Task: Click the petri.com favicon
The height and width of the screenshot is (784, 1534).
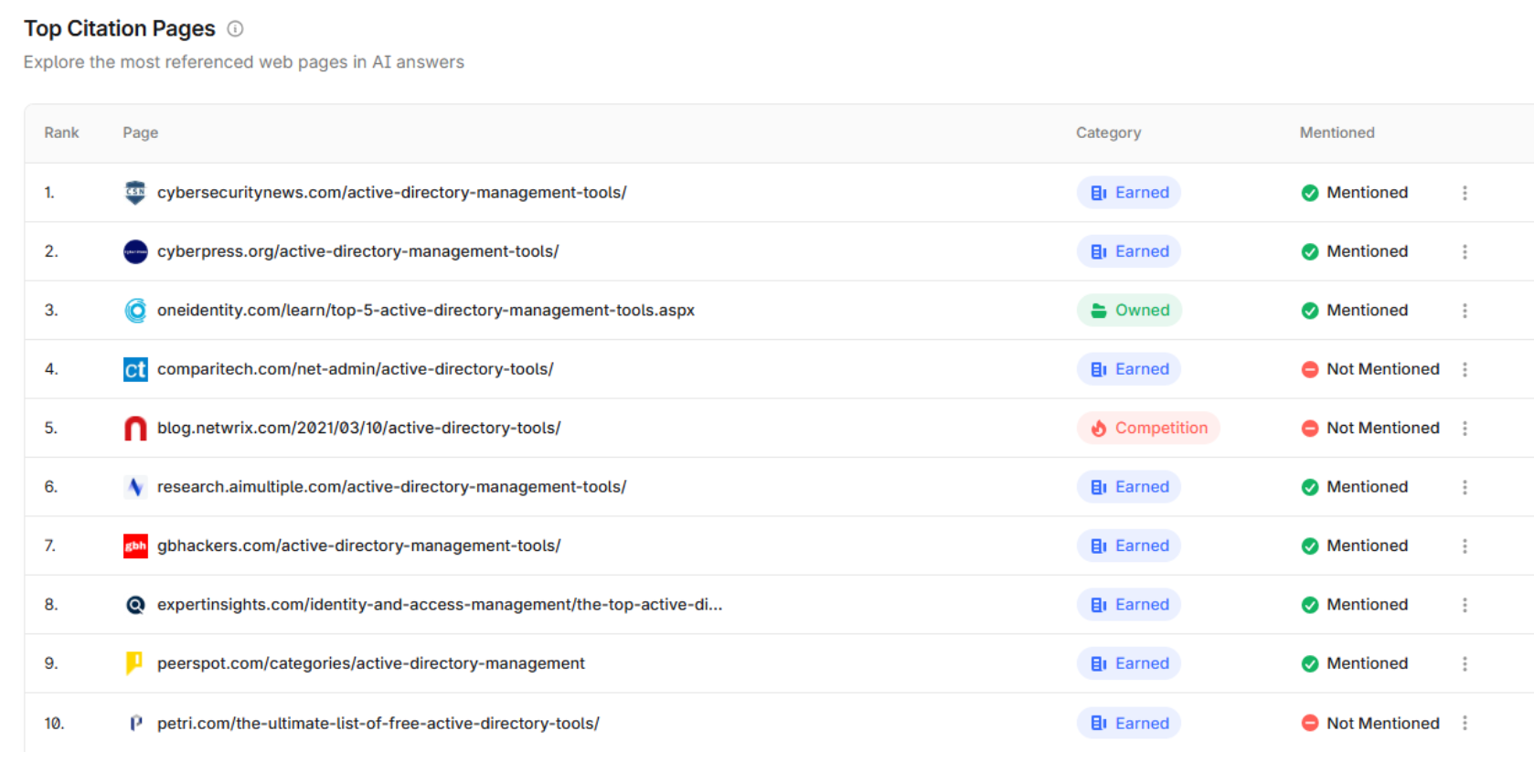Action: click(135, 723)
